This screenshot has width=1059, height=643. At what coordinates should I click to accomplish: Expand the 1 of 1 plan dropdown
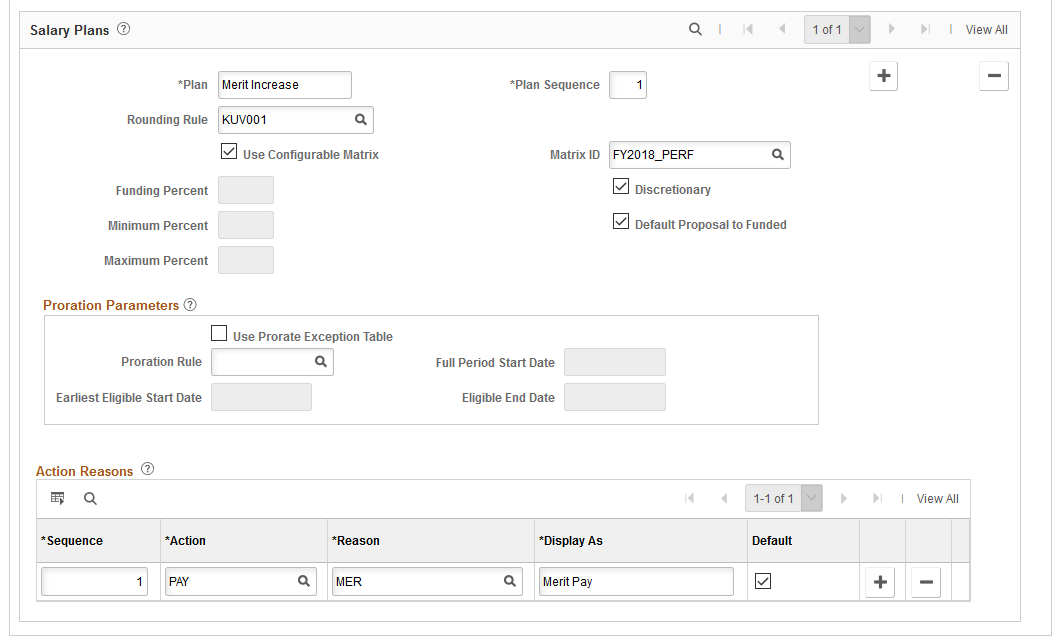pos(860,30)
